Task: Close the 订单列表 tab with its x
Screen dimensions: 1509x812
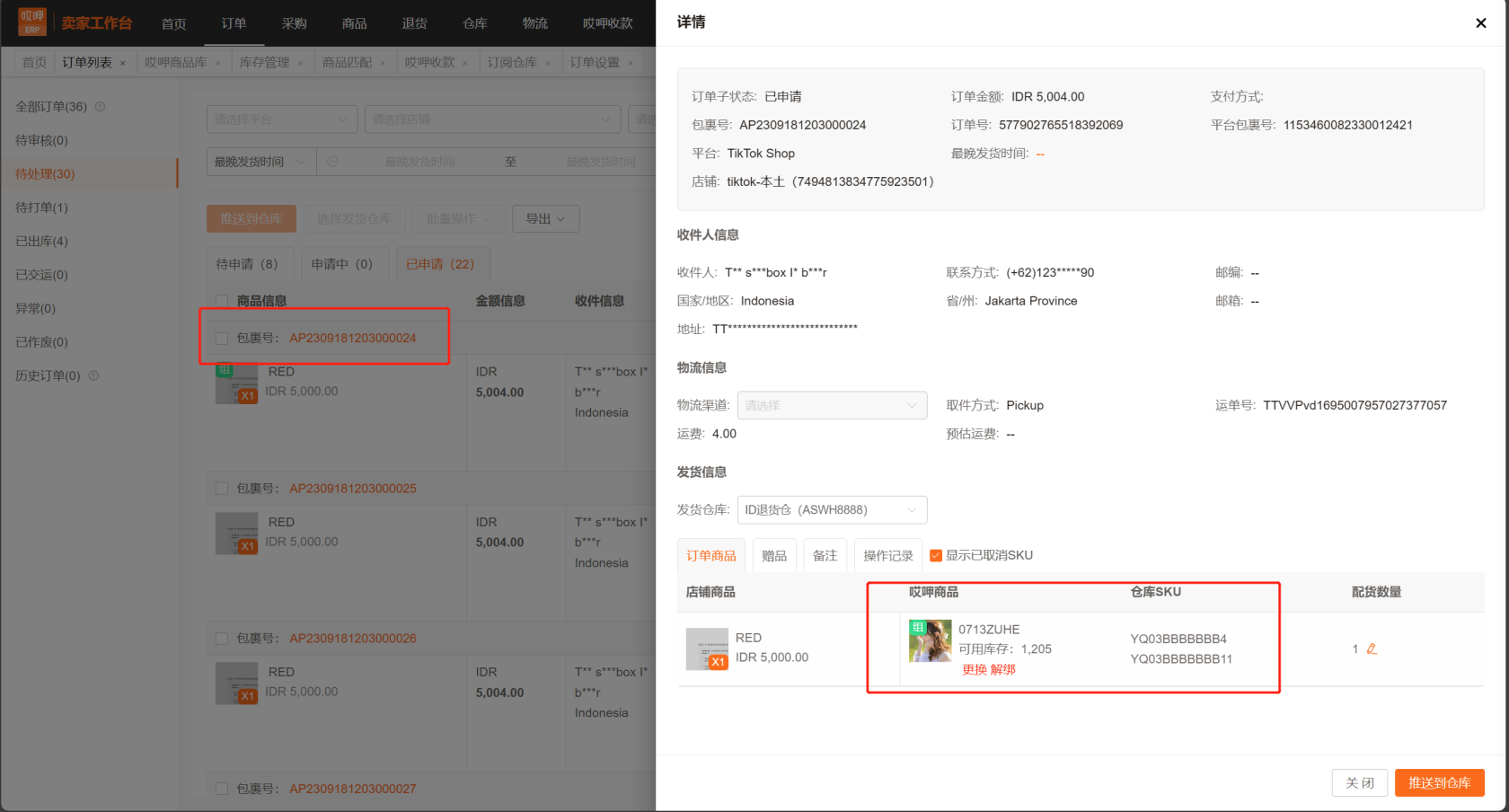Action: (x=122, y=63)
